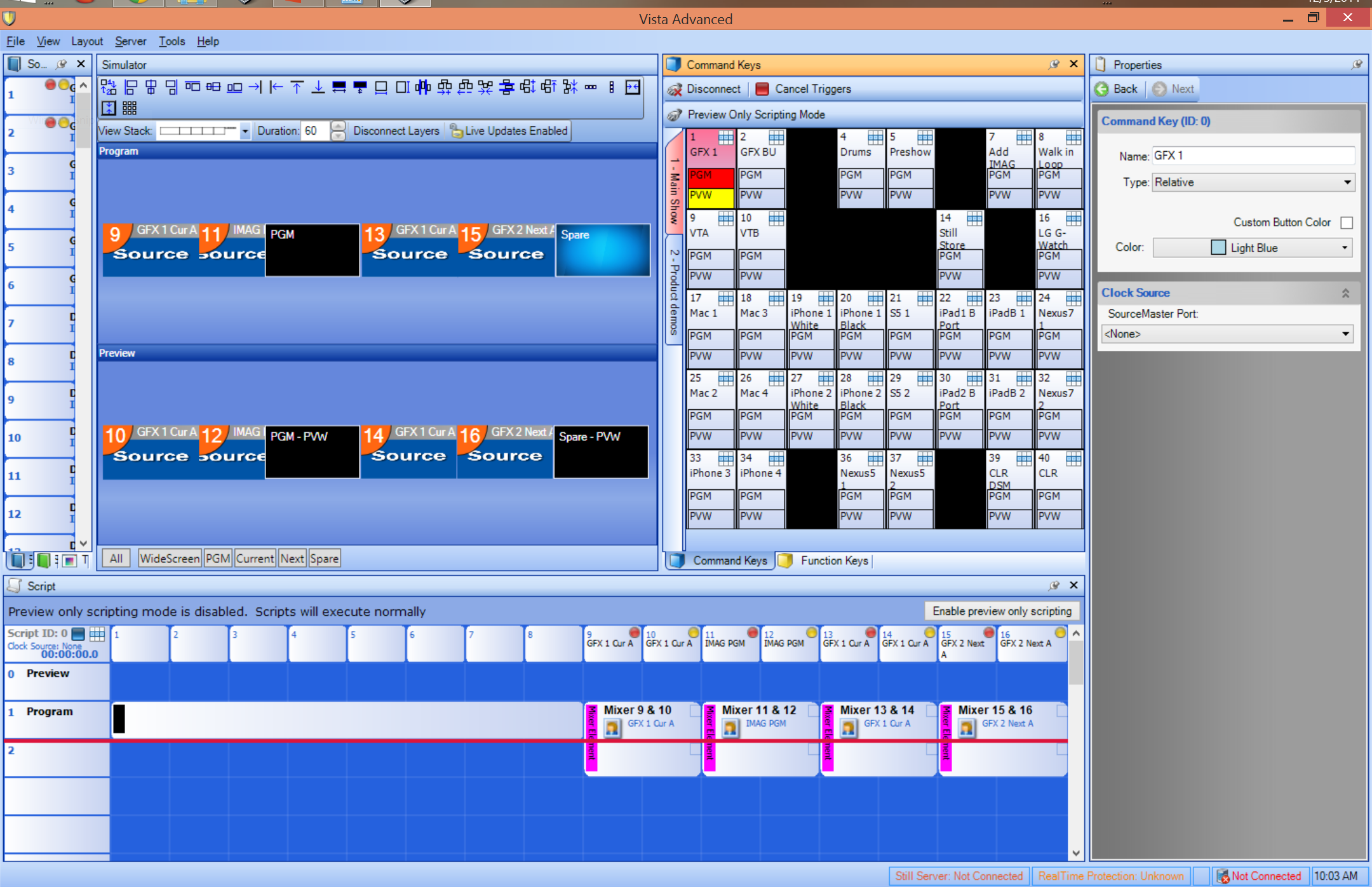Click the align bottom arrow icon
Image resolution: width=1372 pixels, height=887 pixels.
pos(318,88)
